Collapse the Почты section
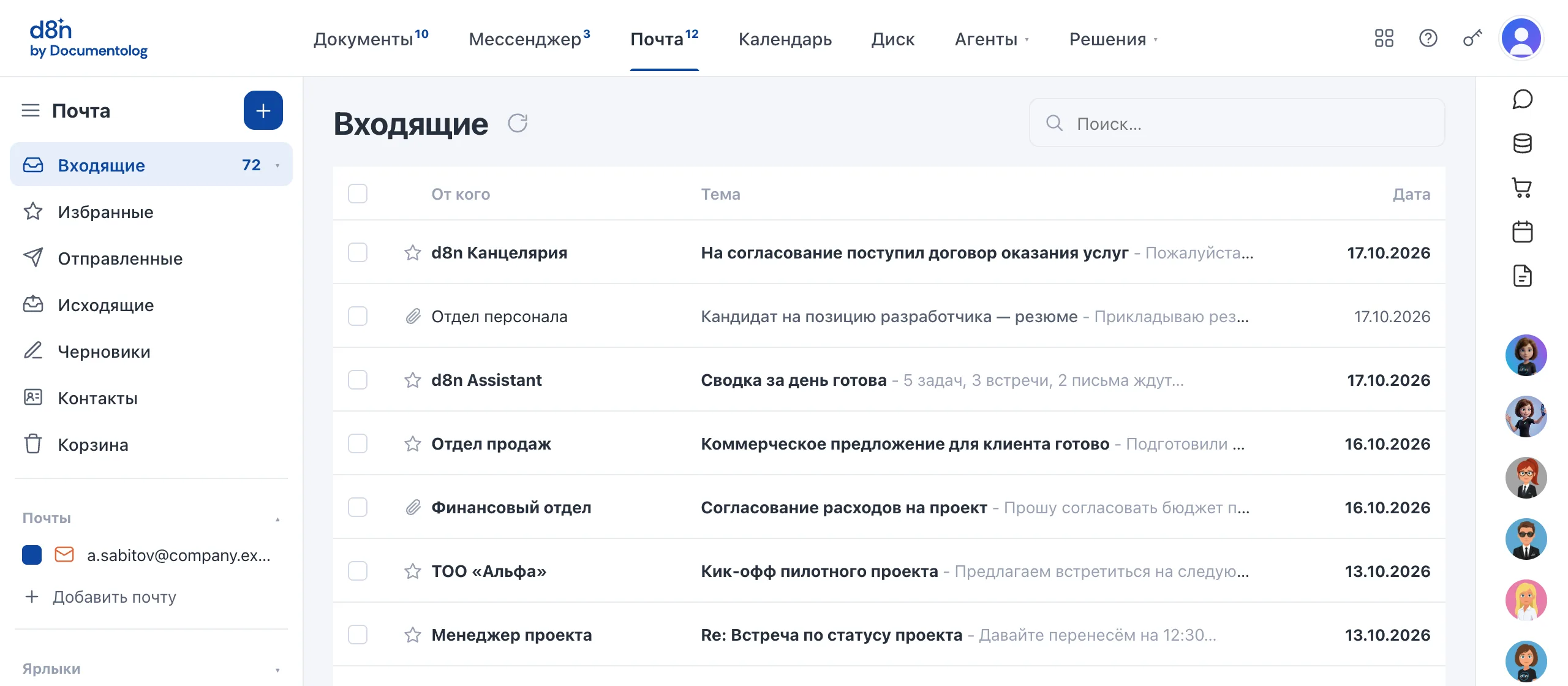The width and height of the screenshot is (1568, 686). [277, 519]
